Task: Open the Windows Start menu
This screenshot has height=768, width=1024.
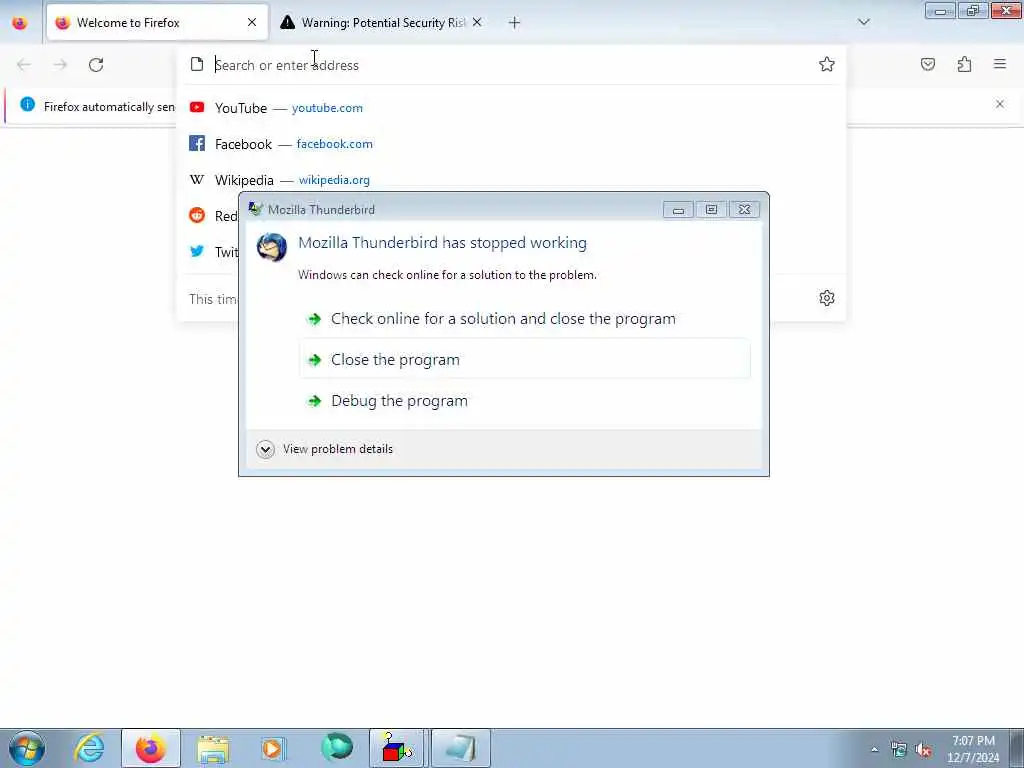Action: (27, 748)
